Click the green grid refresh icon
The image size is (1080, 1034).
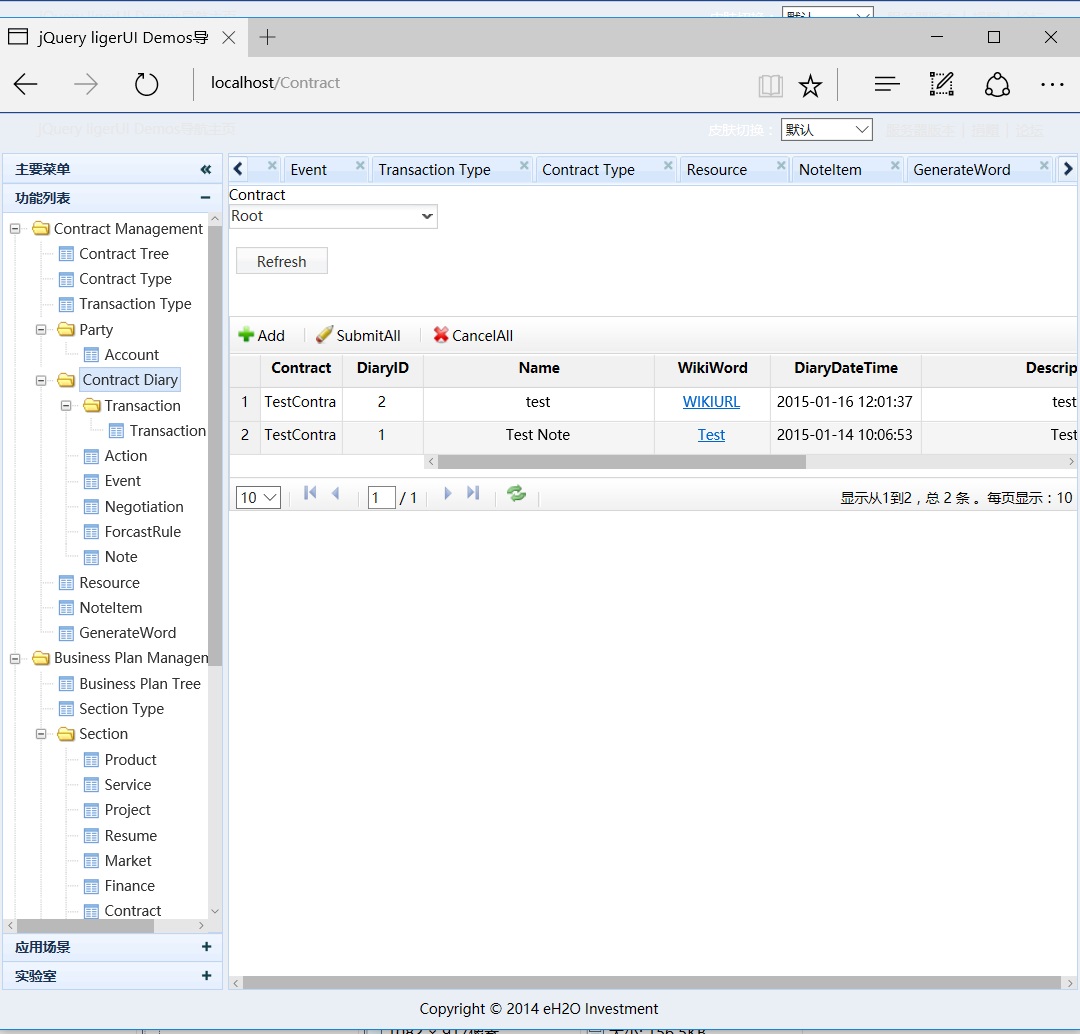pyautogui.click(x=516, y=494)
